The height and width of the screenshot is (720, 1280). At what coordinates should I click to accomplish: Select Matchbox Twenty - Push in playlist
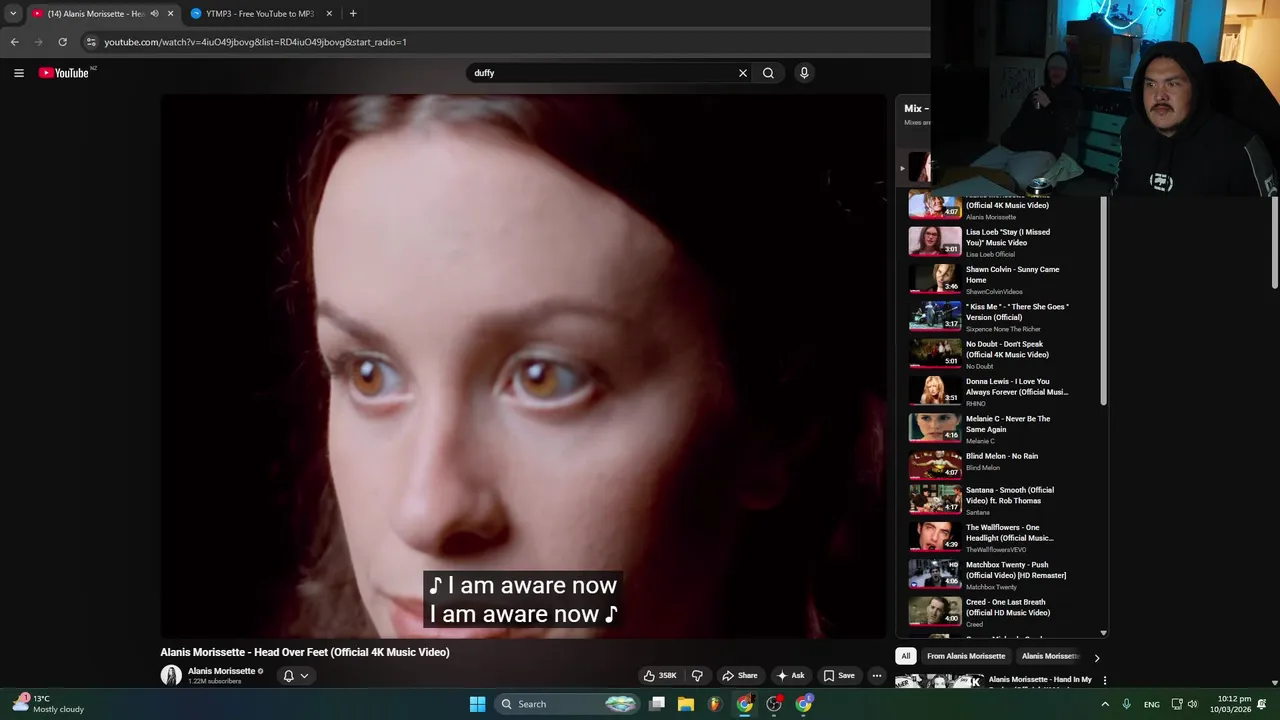pyautogui.click(x=1003, y=574)
